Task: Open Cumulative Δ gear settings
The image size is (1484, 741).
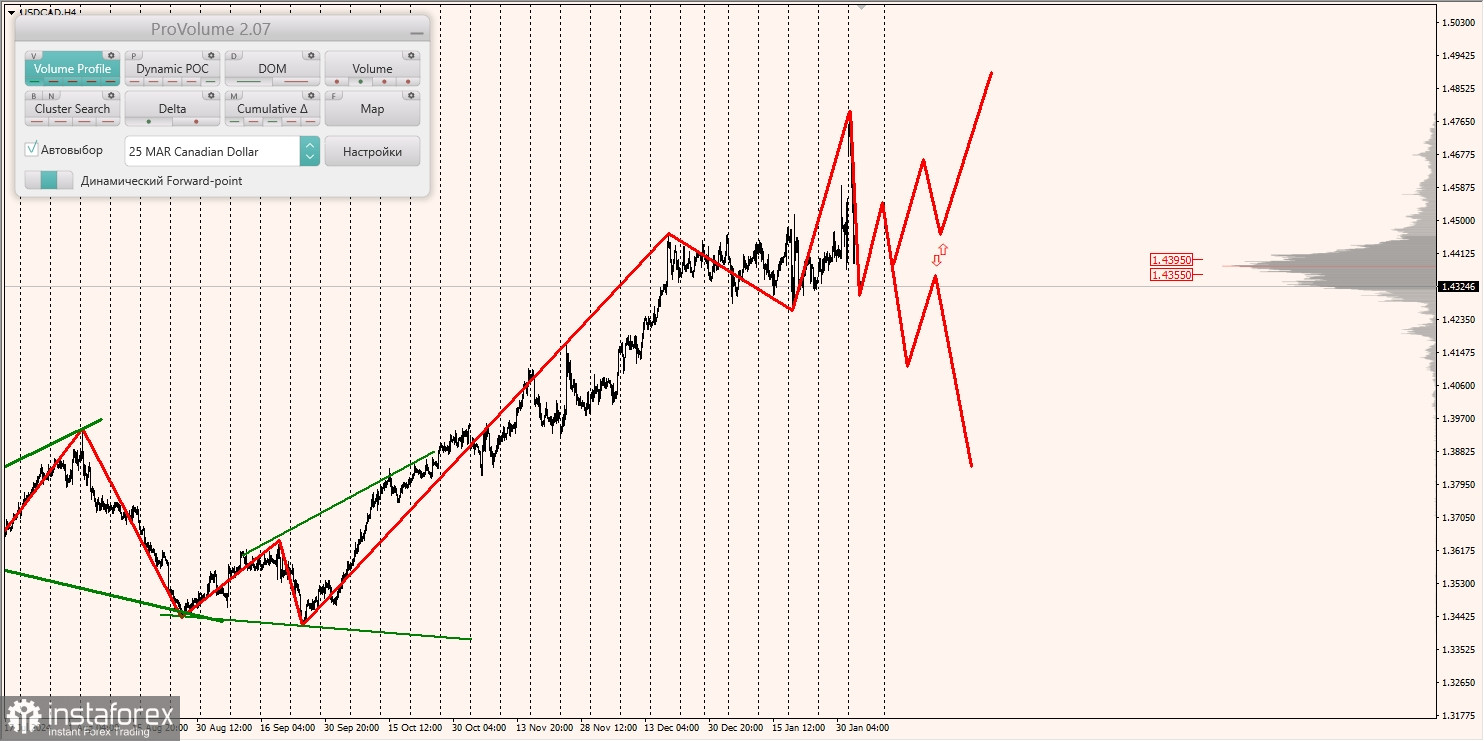Action: pyautogui.click(x=311, y=95)
